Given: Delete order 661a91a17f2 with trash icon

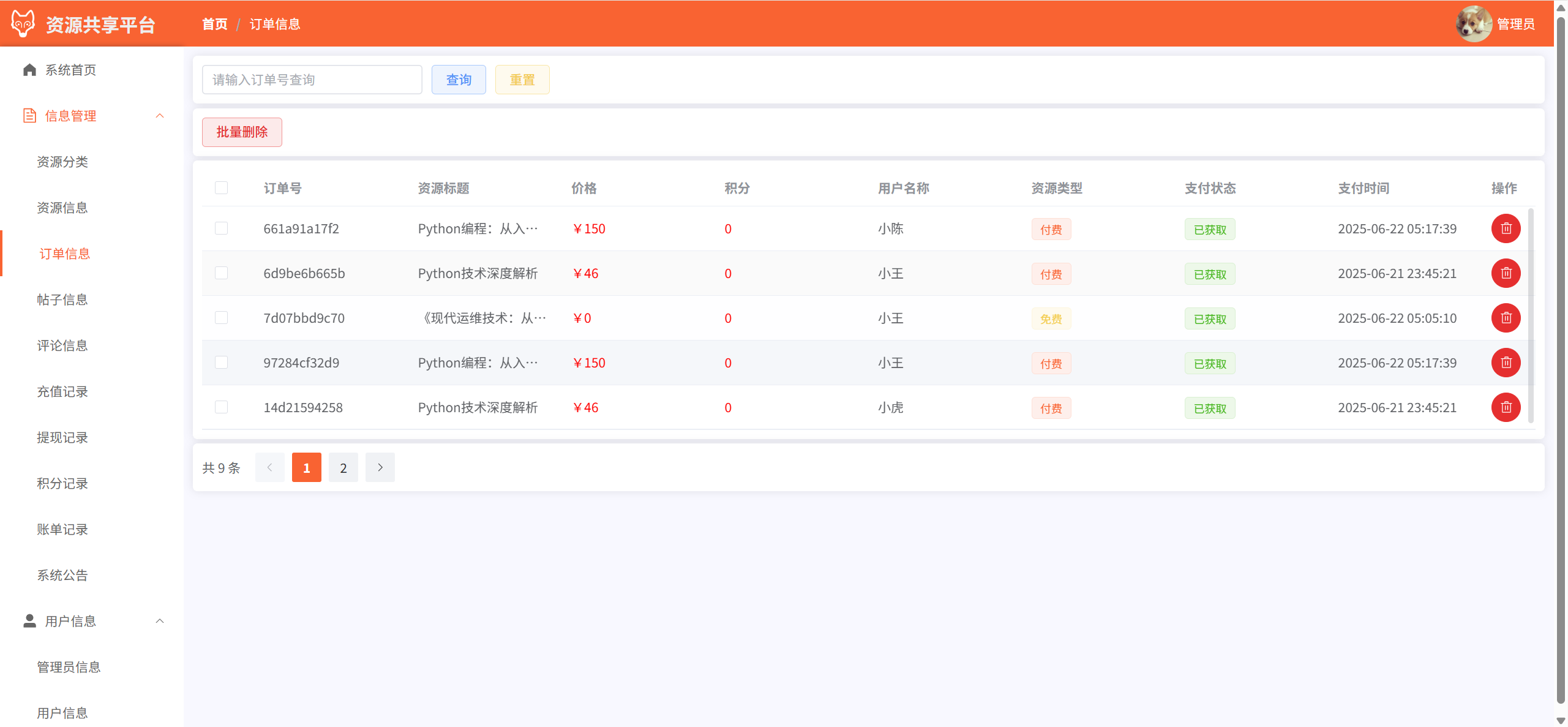Looking at the screenshot, I should pos(1505,228).
